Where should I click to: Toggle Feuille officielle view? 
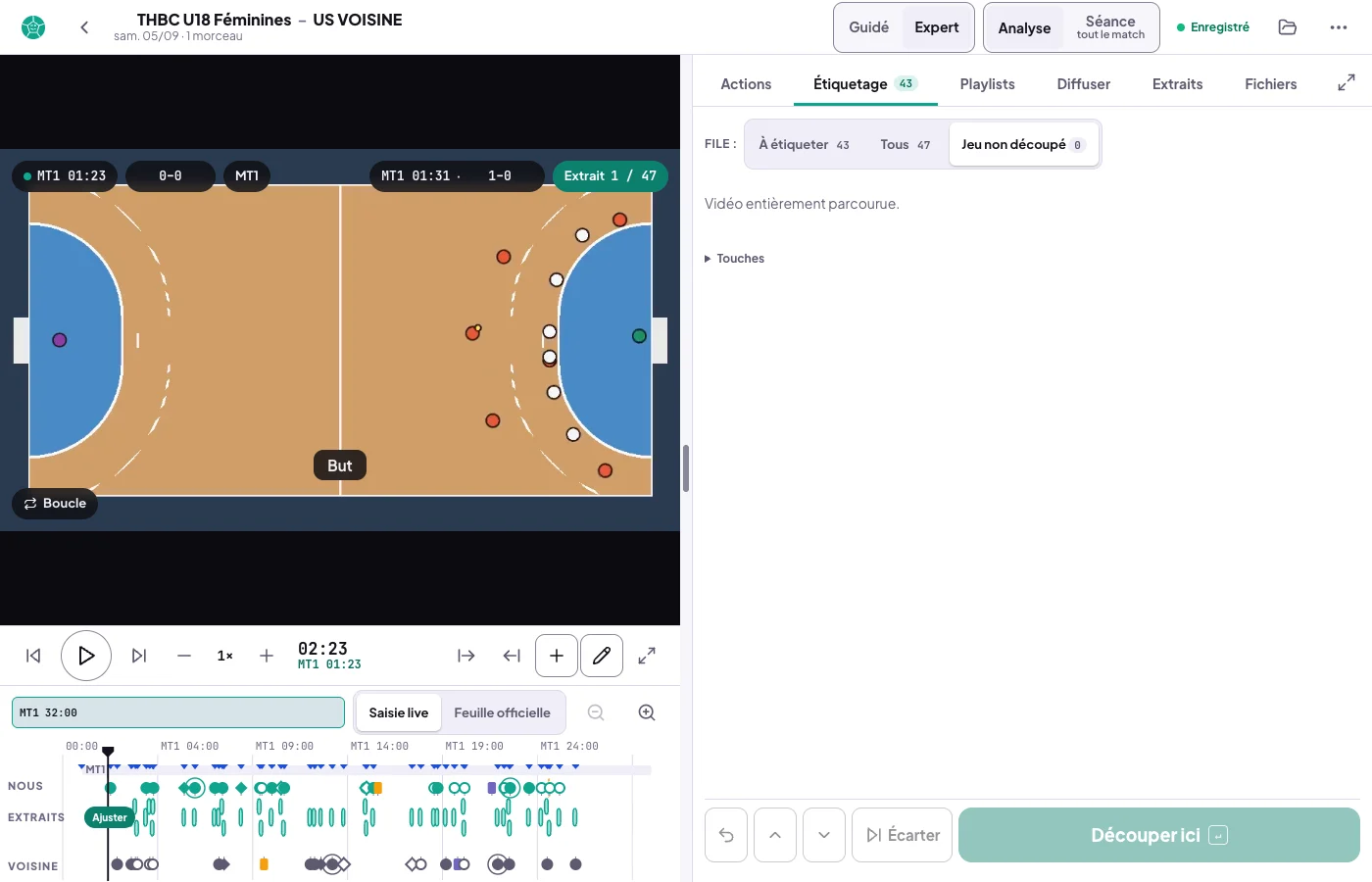click(502, 712)
